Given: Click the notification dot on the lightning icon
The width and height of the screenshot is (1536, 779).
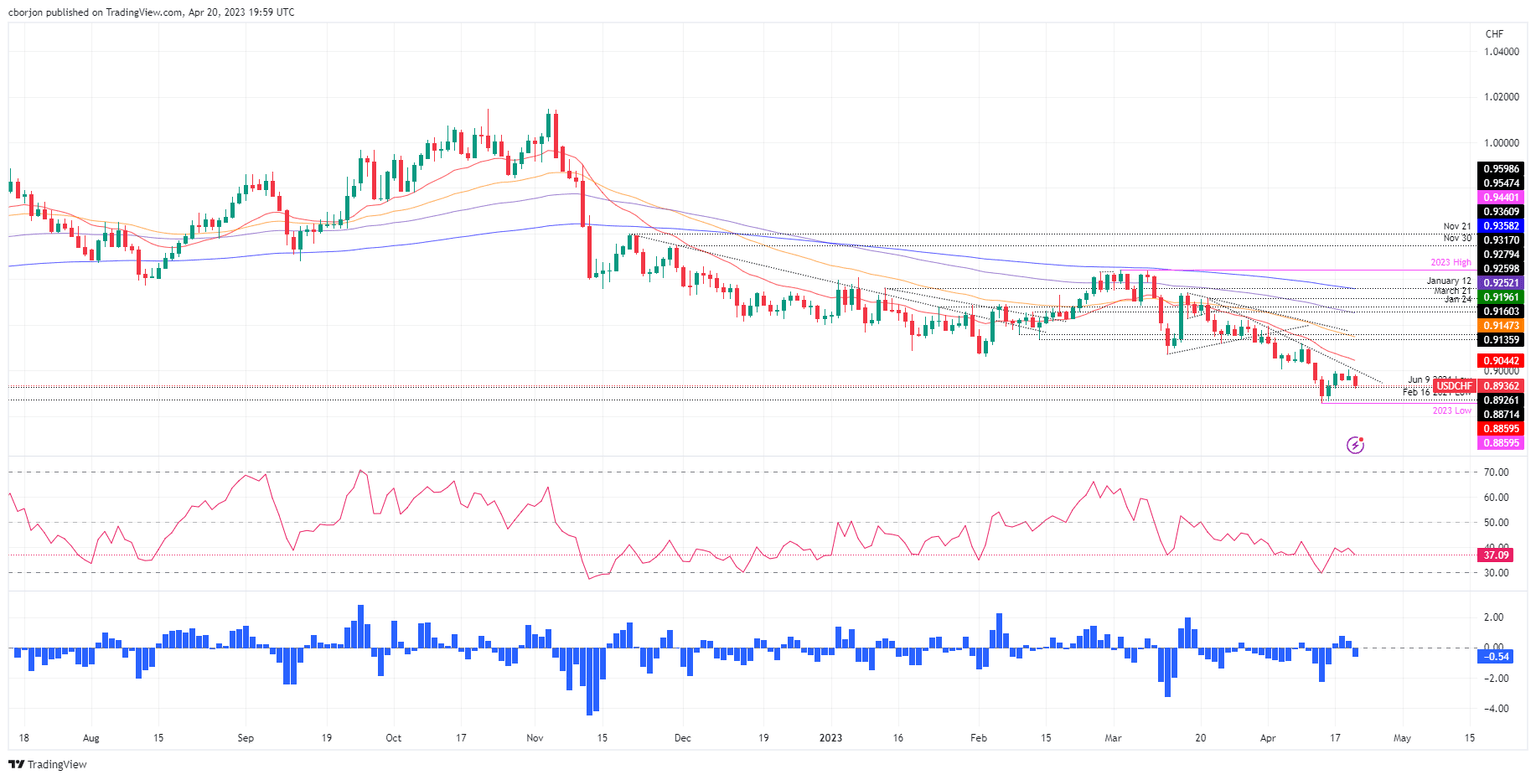Looking at the screenshot, I should (x=1361, y=439).
